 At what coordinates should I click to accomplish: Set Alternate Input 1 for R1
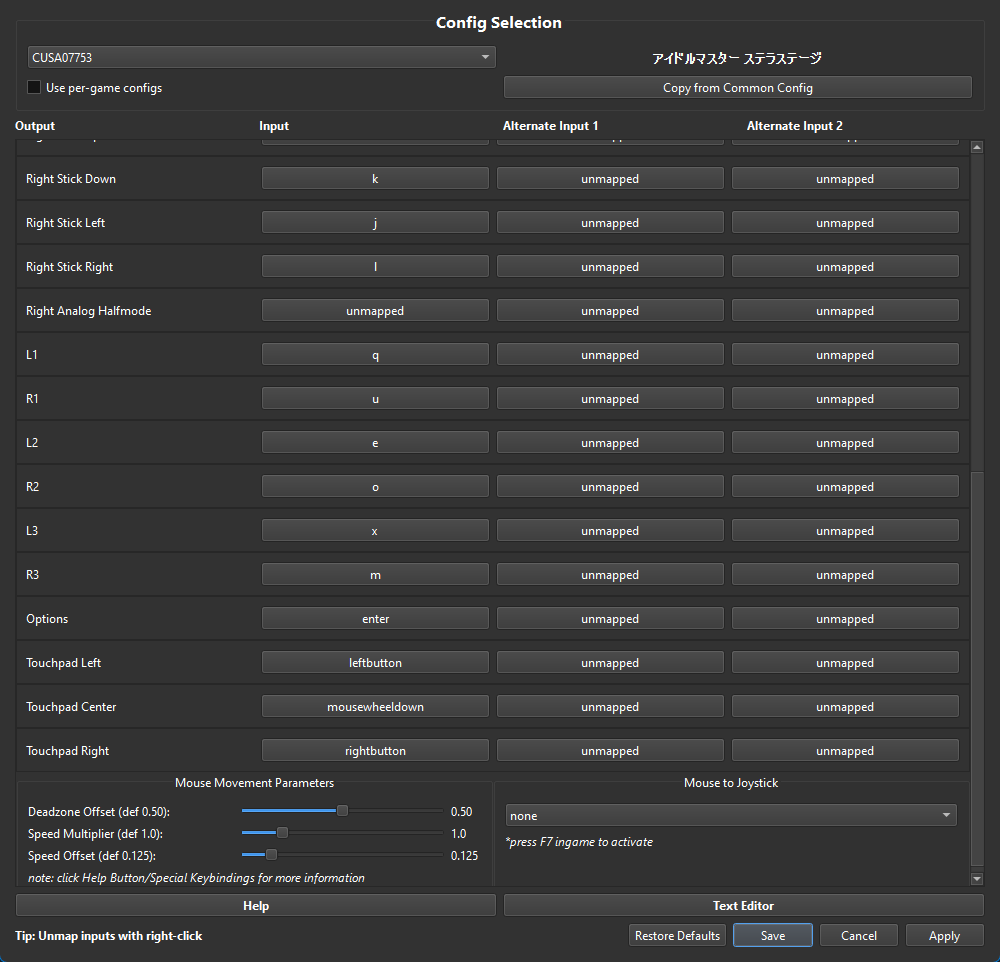point(610,399)
